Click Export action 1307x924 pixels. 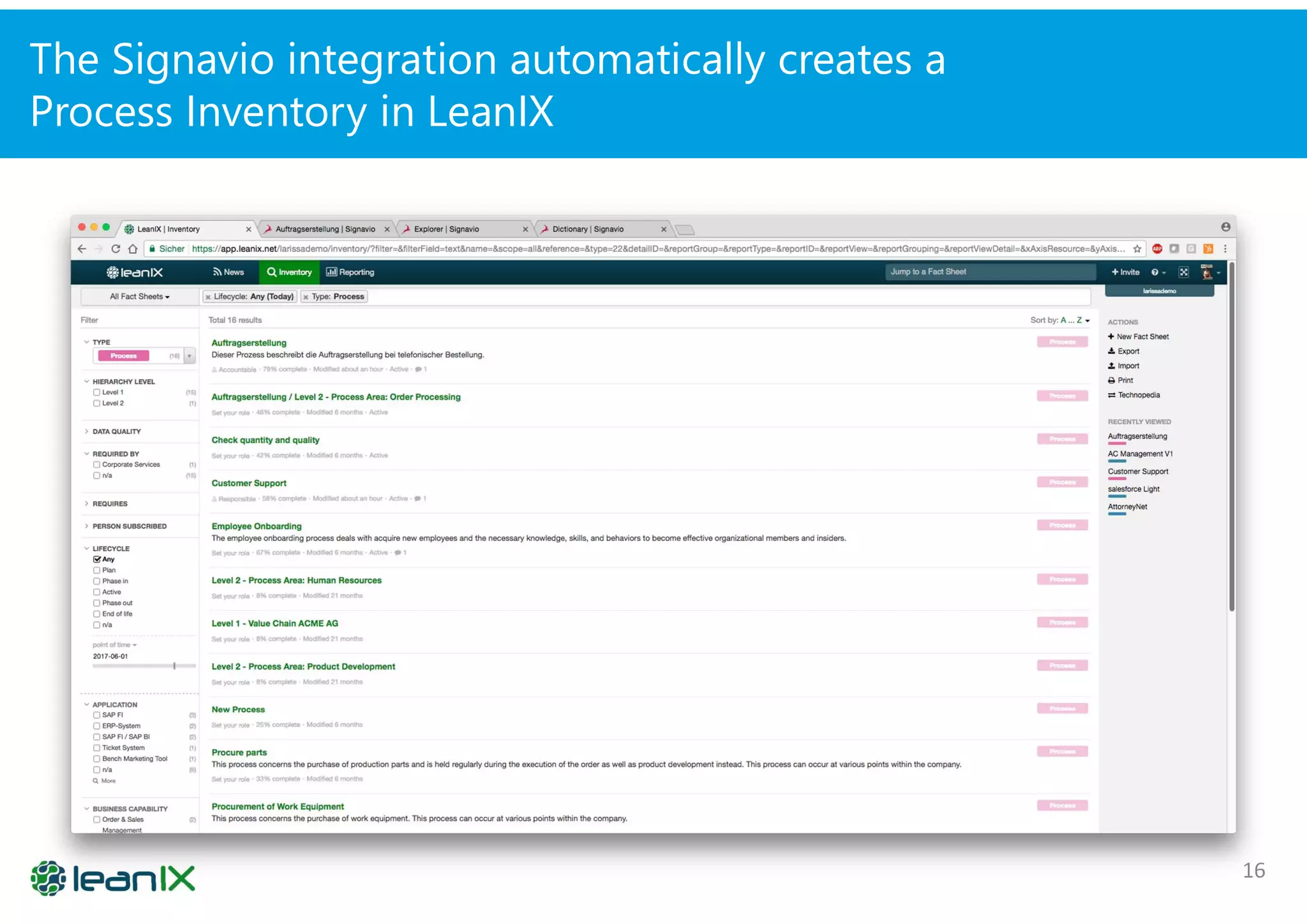[x=1124, y=352]
